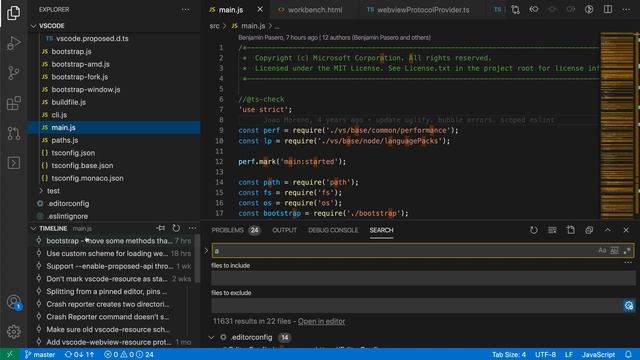Viewport: 640px width, 360px height.
Task: Select the Search panel tab
Action: pos(381,230)
